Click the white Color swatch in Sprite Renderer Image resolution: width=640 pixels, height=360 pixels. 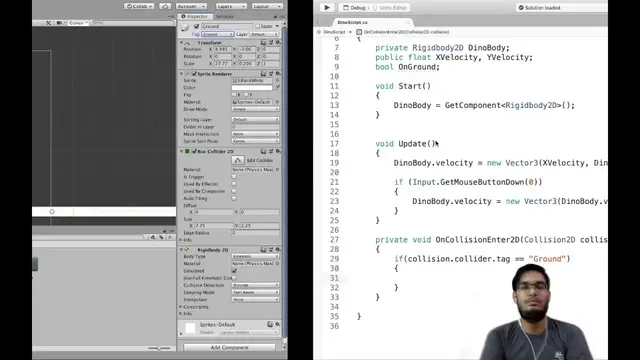click(252, 87)
